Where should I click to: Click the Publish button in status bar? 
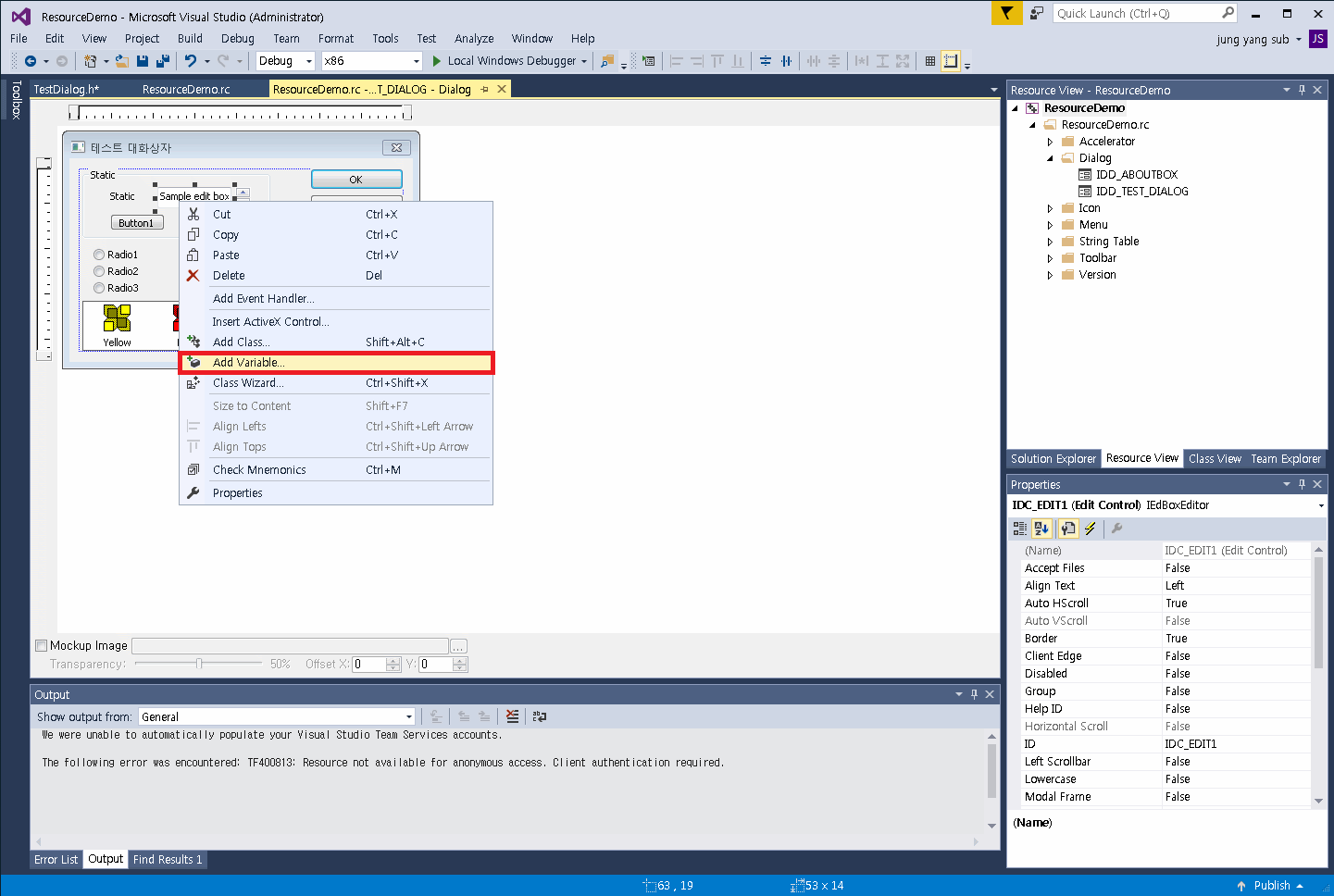coord(1271,886)
